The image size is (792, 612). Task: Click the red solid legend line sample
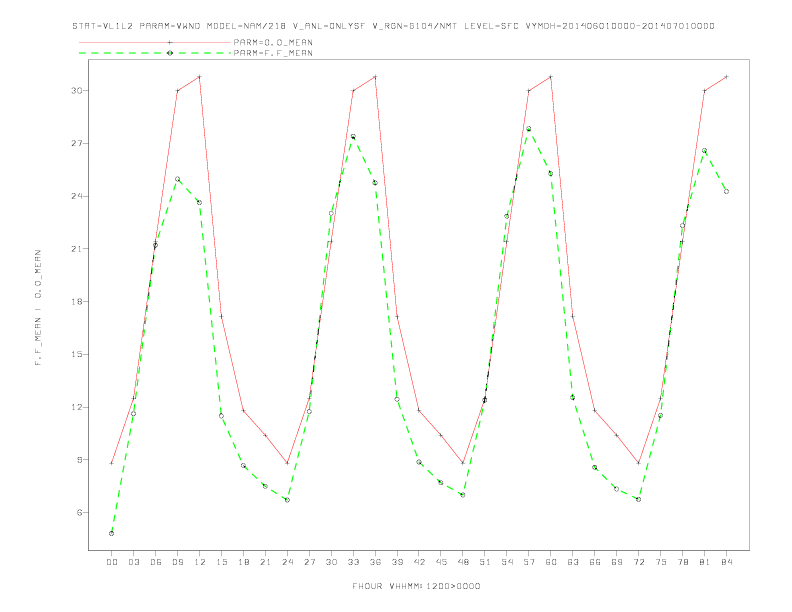coord(155,42)
